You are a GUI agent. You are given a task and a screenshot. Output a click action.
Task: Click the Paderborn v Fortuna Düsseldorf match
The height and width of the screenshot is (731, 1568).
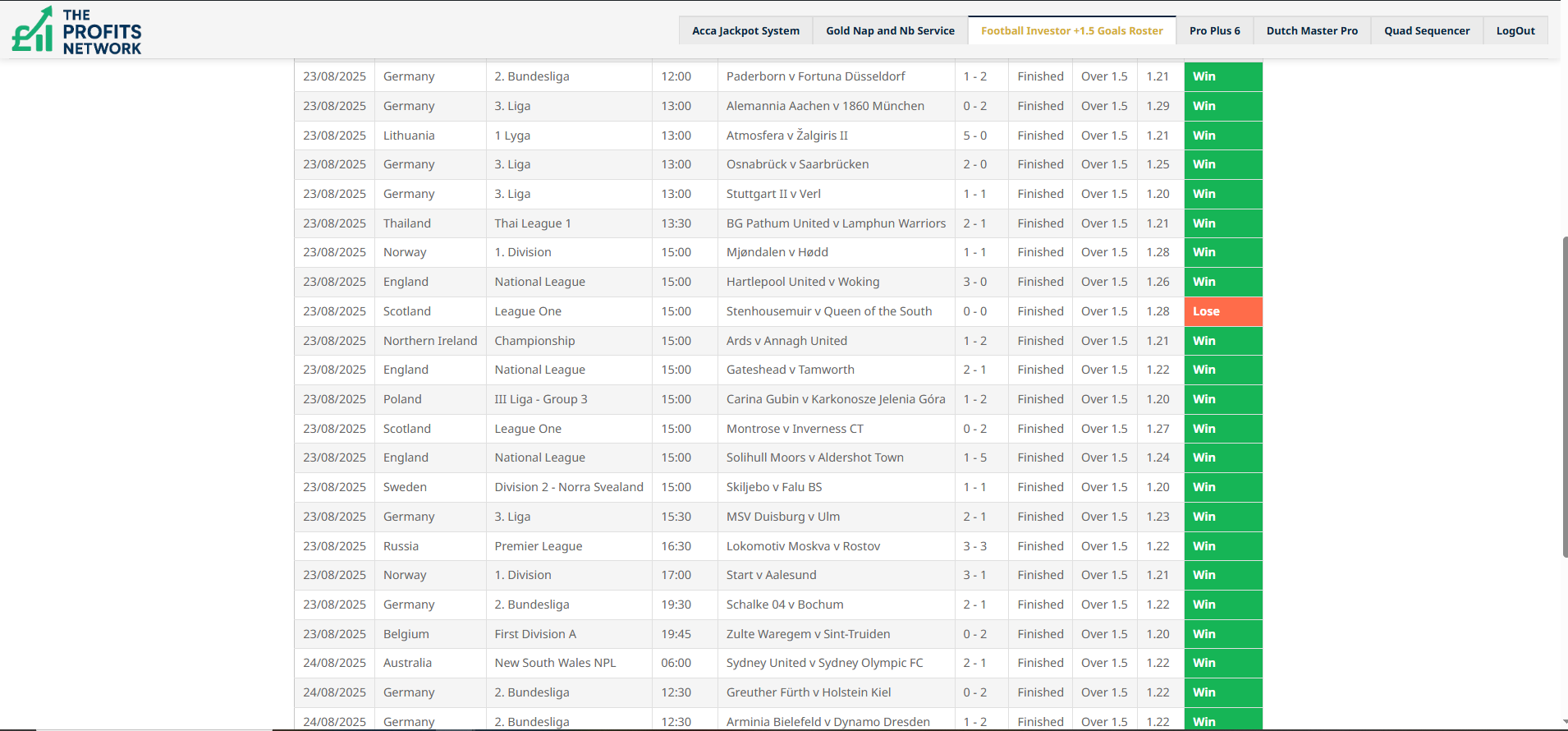coord(815,77)
